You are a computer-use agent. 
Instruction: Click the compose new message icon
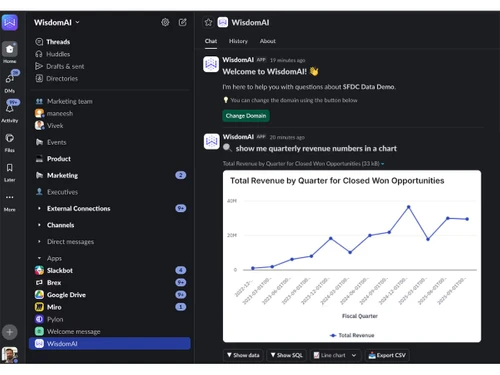[x=182, y=22]
